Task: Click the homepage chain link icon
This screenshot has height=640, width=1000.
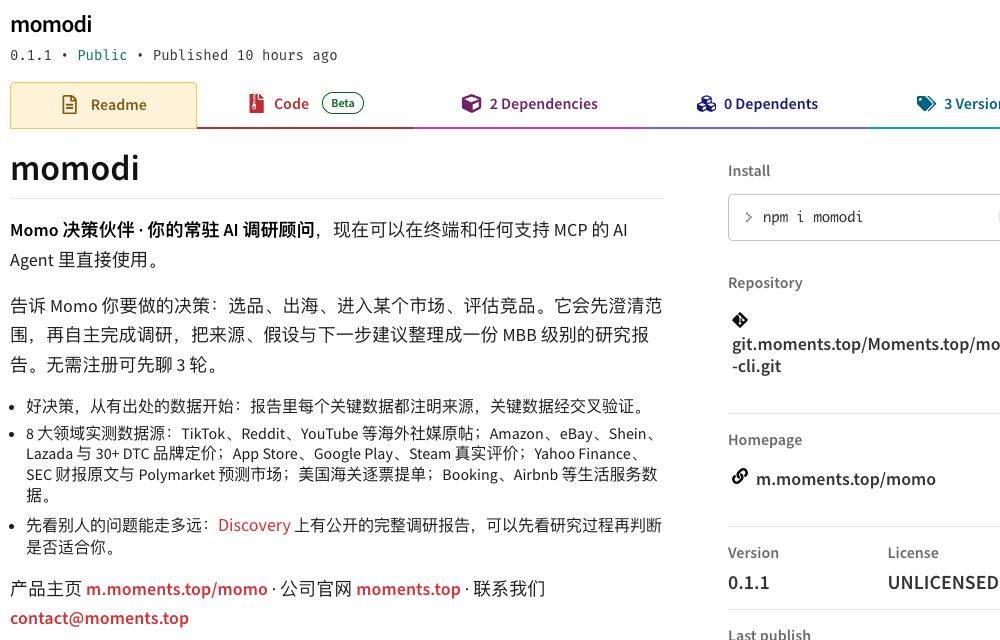Action: point(740,476)
